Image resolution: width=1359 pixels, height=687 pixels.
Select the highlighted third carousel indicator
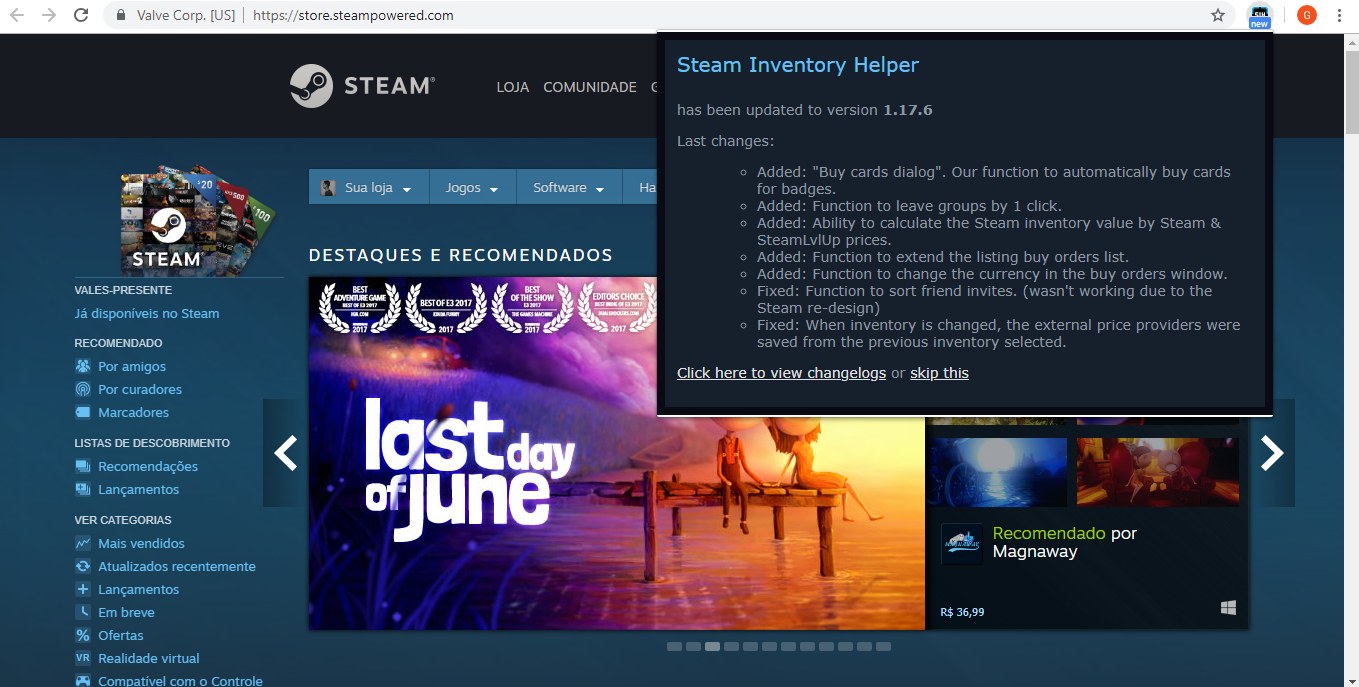click(712, 647)
